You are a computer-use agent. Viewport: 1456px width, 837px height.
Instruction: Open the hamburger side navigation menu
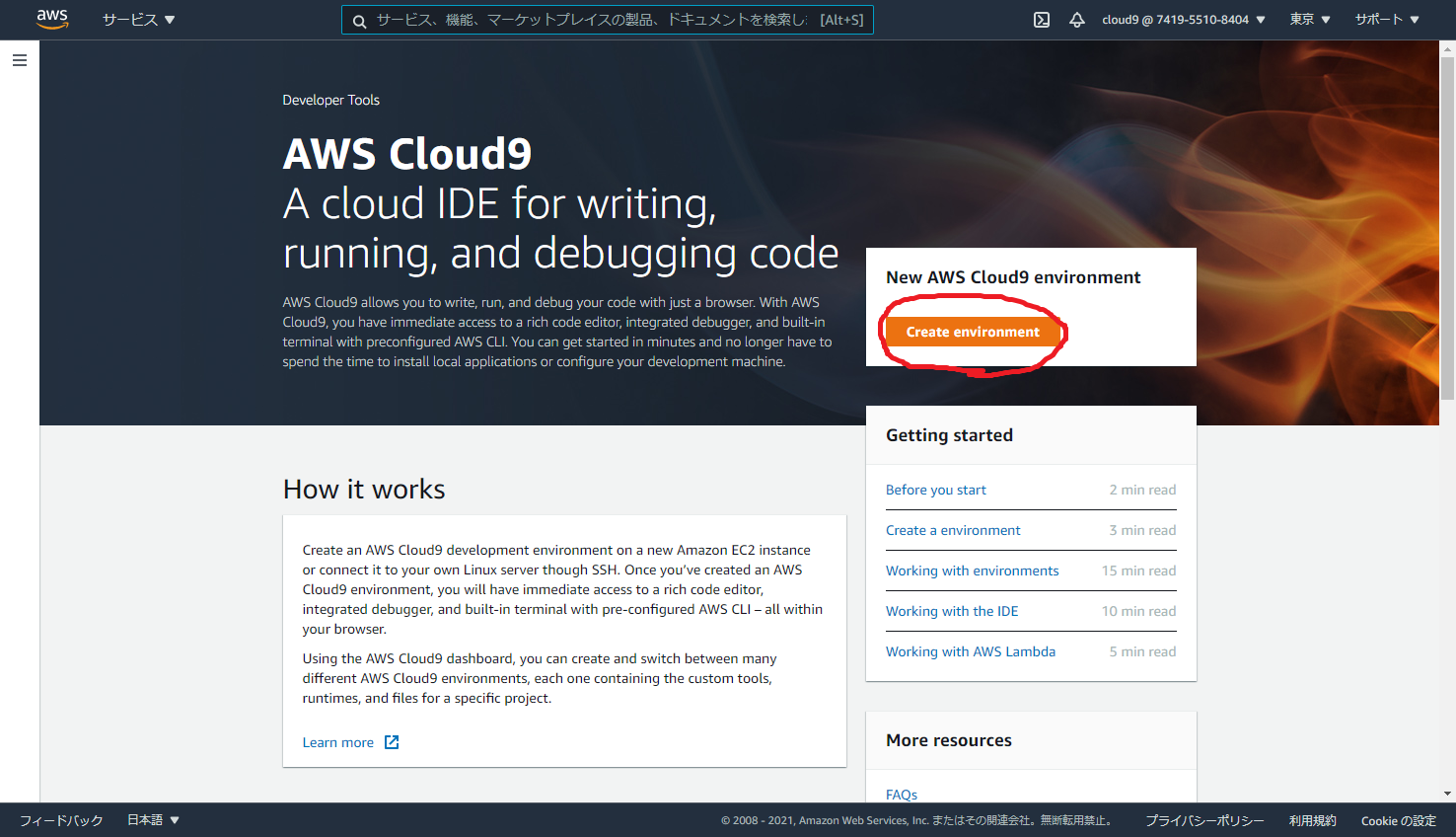pos(20,60)
